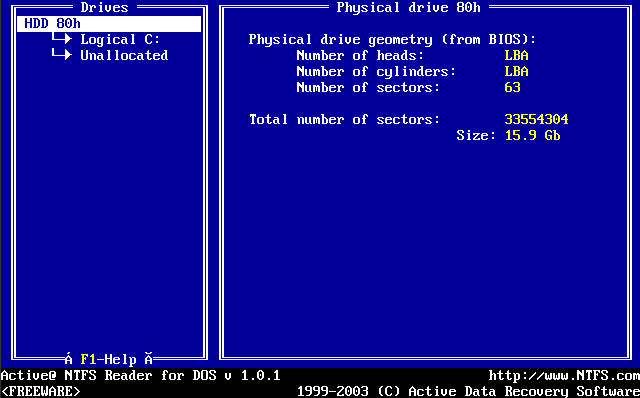The image size is (640, 398).
Task: Click the Number of sectors label
Action: coord(368,87)
